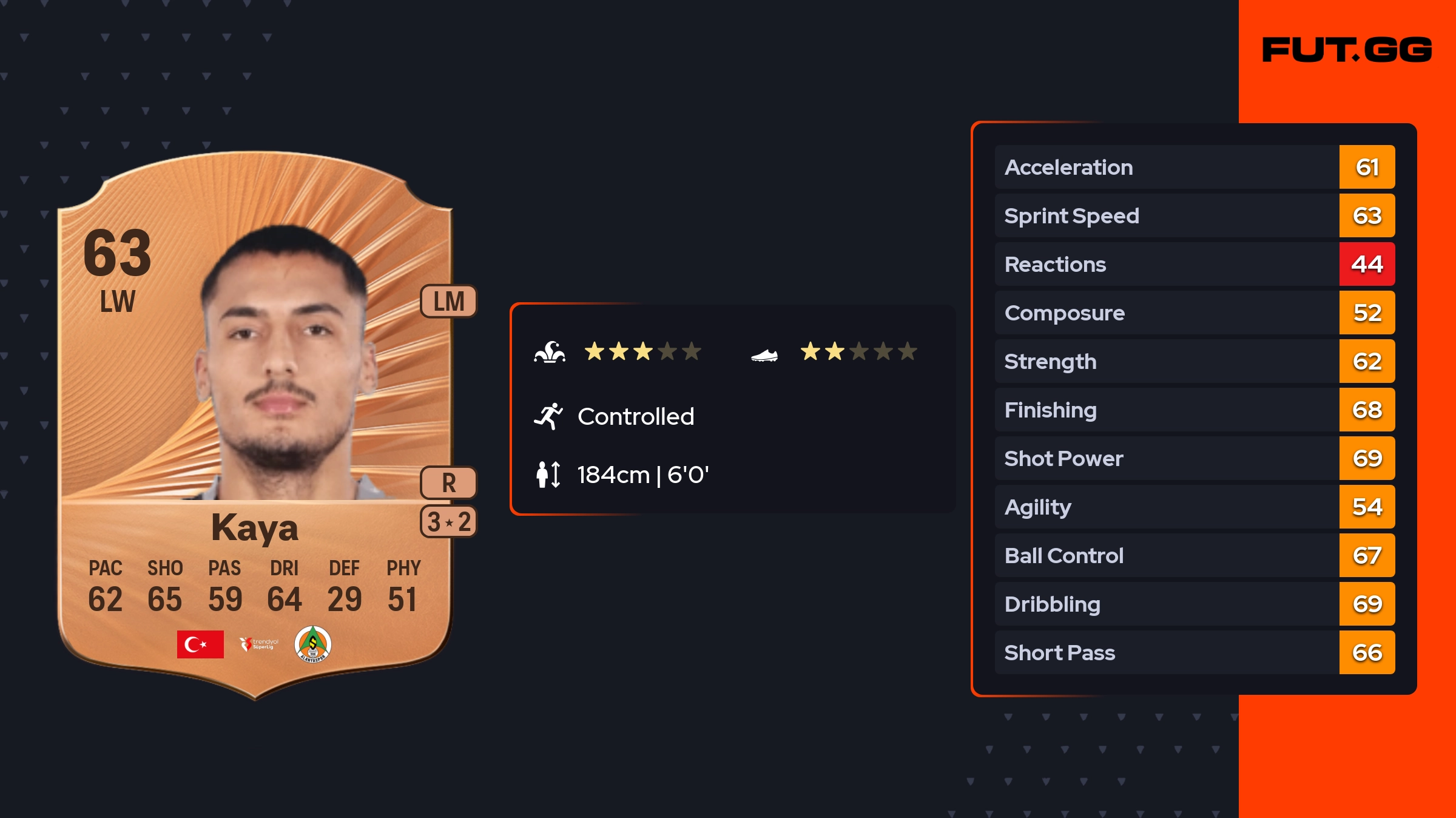
Task: Click the Turkey flag icon
Action: click(x=200, y=644)
